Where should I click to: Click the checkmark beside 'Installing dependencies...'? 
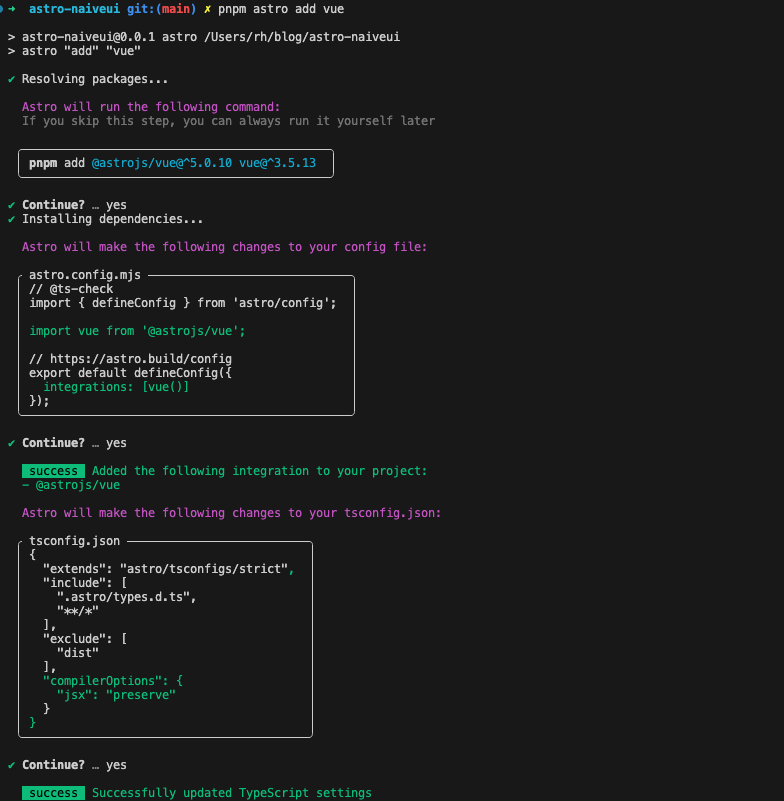pyautogui.click(x=11, y=219)
